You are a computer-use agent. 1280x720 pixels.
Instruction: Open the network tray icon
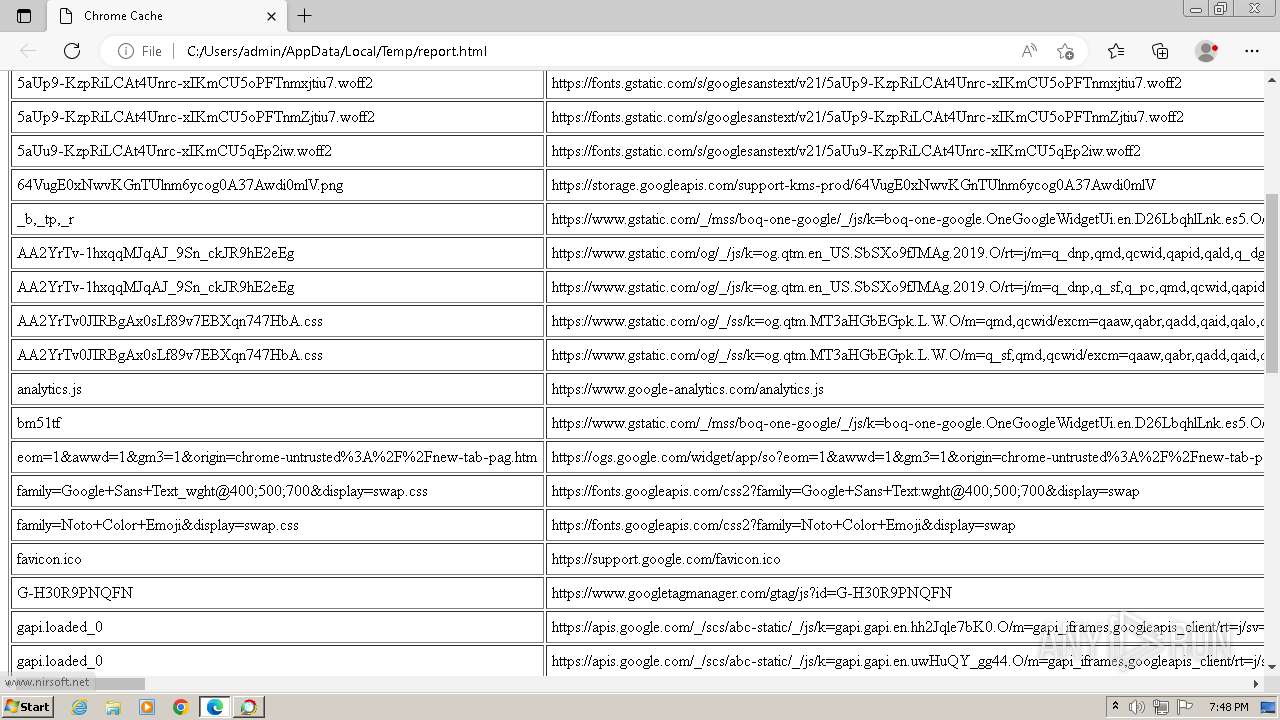(x=1161, y=707)
